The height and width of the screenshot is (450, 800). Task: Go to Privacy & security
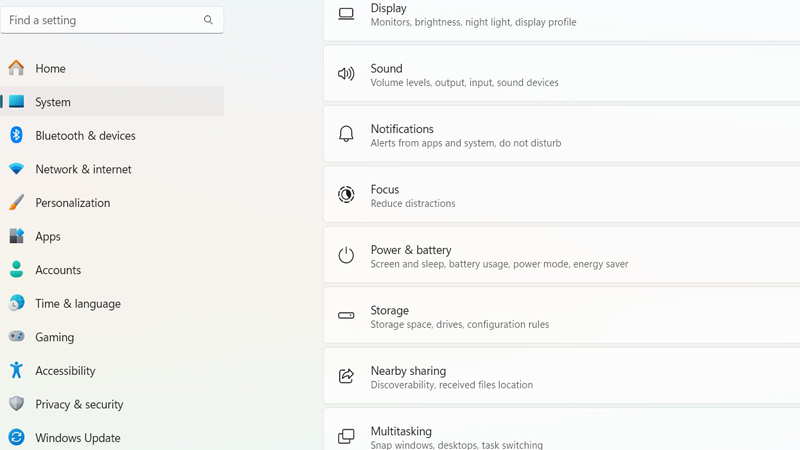[x=112, y=405]
